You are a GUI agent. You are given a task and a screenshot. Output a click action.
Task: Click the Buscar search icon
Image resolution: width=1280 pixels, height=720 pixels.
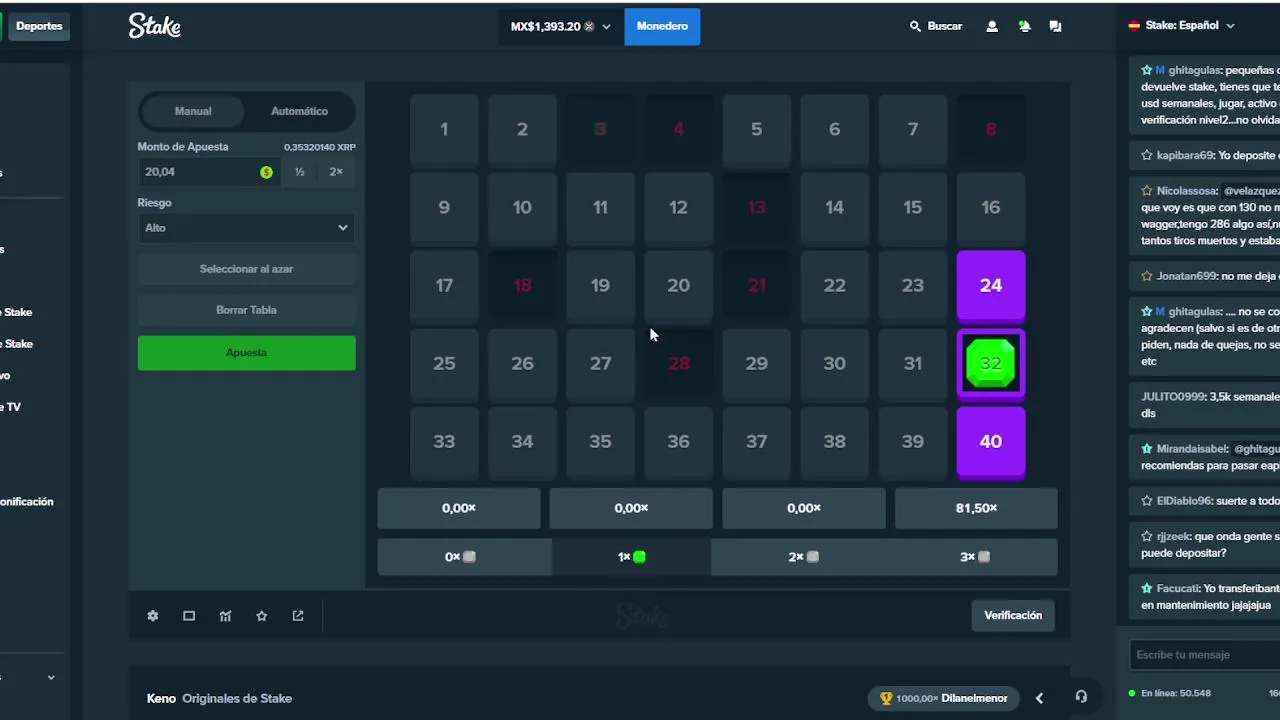tap(915, 27)
